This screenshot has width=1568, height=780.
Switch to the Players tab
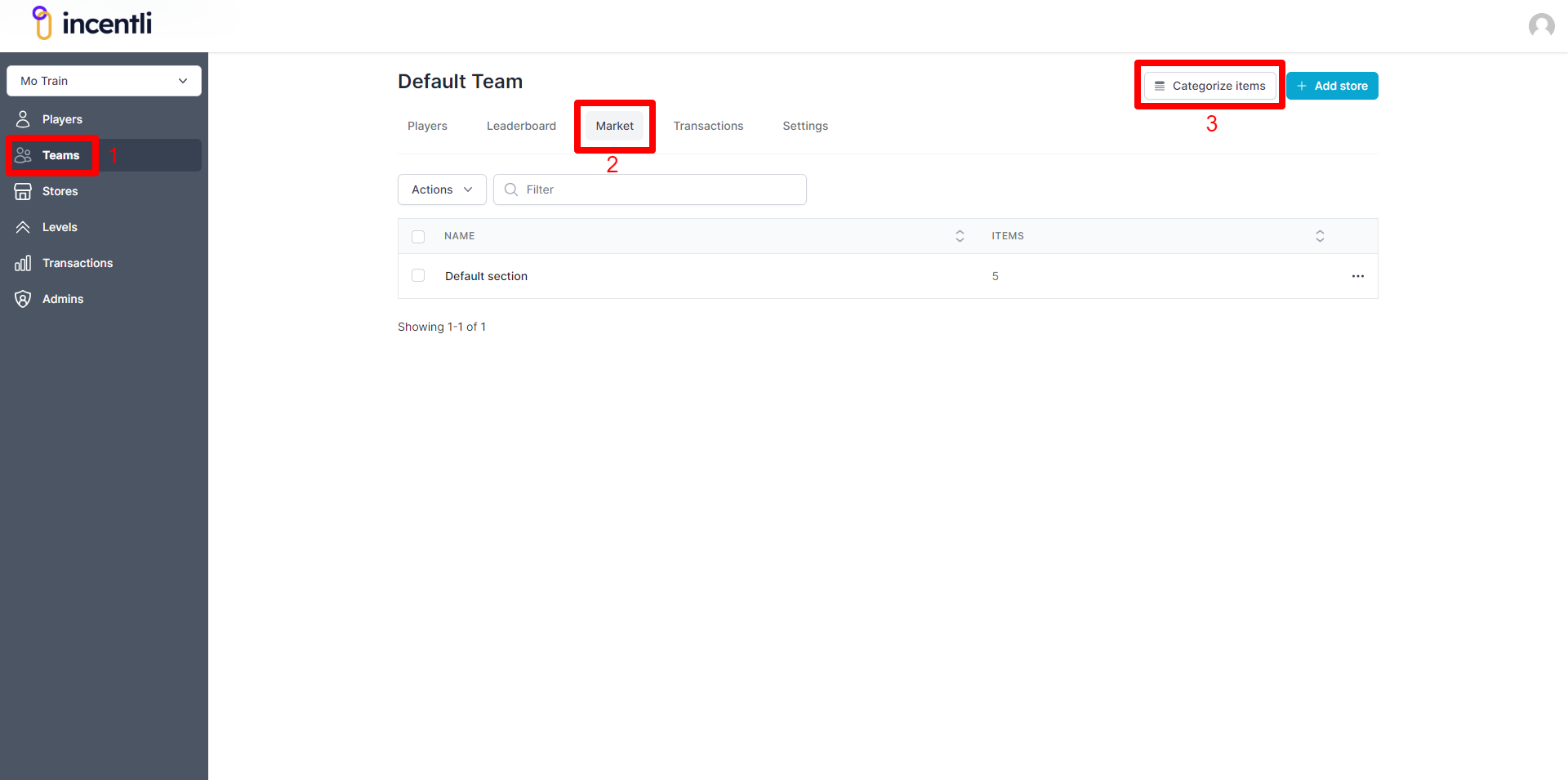[x=427, y=126]
